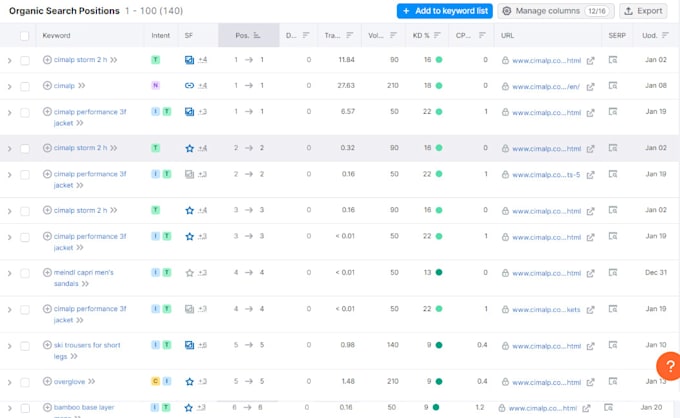Click the add-keyword plus icon beside 'overglove'

coord(47,382)
